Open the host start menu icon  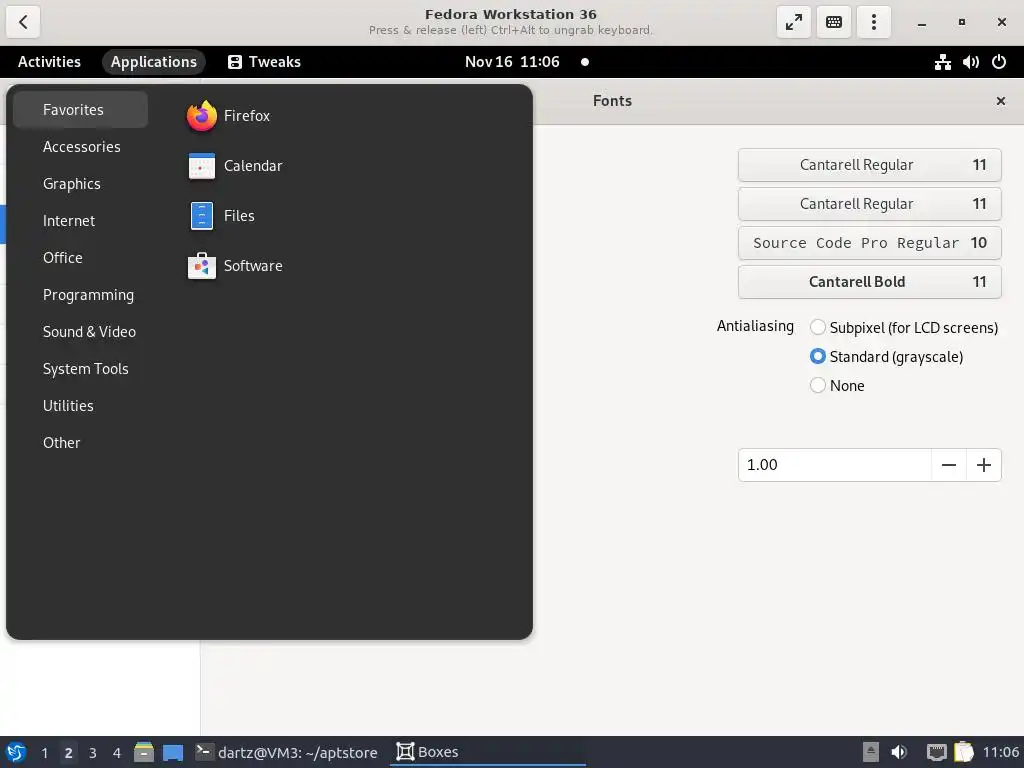(16, 752)
